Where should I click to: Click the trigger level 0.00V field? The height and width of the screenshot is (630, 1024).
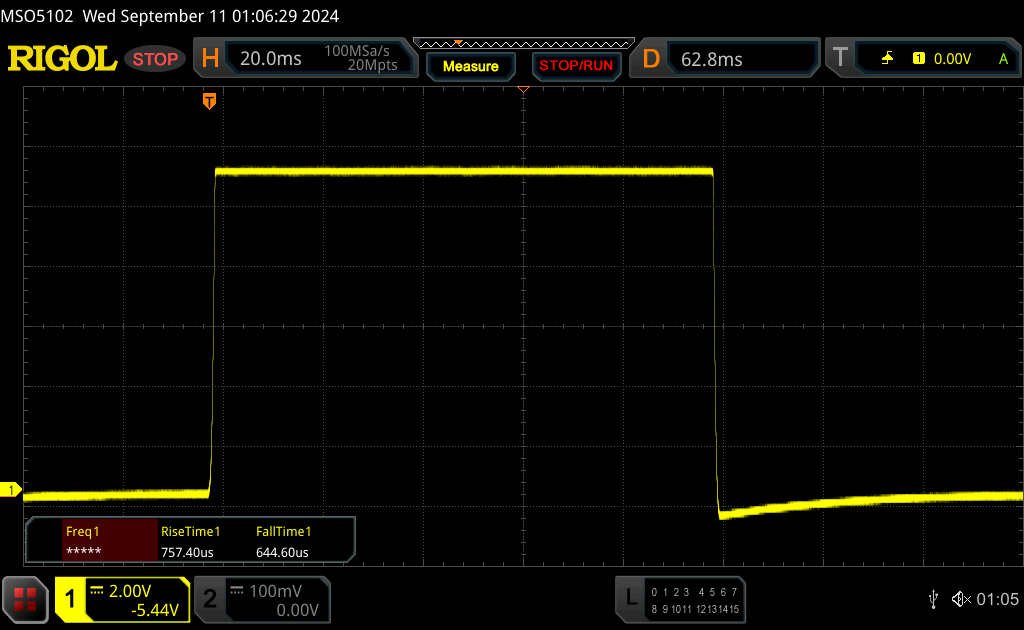point(952,59)
